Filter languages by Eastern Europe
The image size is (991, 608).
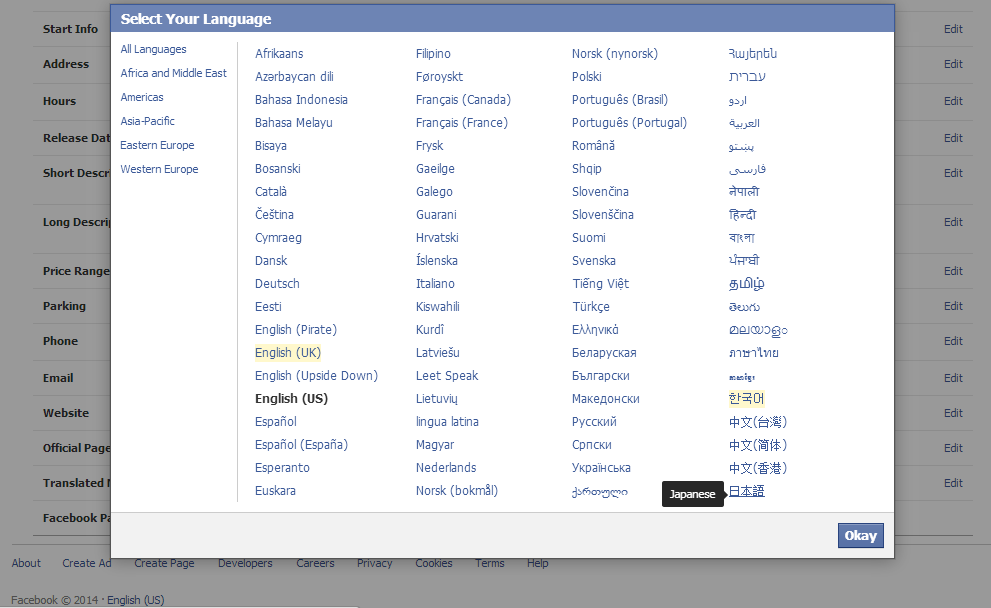[157, 145]
